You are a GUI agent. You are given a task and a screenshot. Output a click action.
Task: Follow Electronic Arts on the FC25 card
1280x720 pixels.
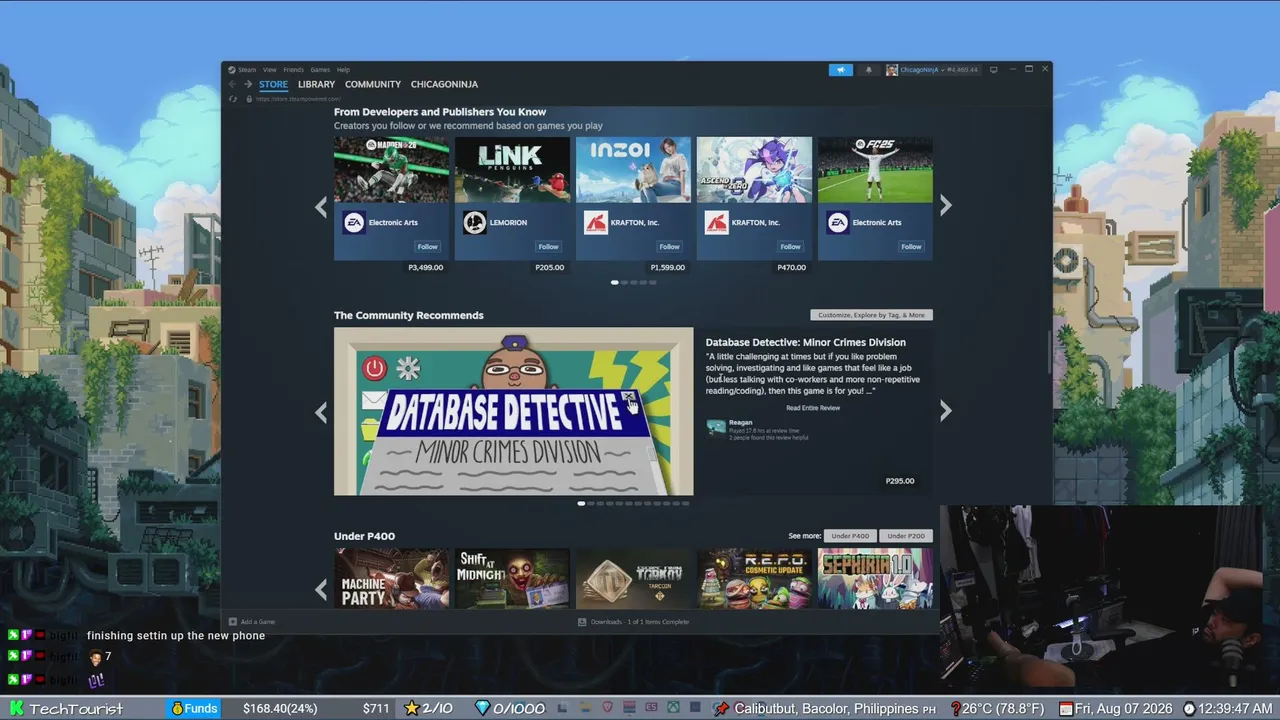pos(911,247)
